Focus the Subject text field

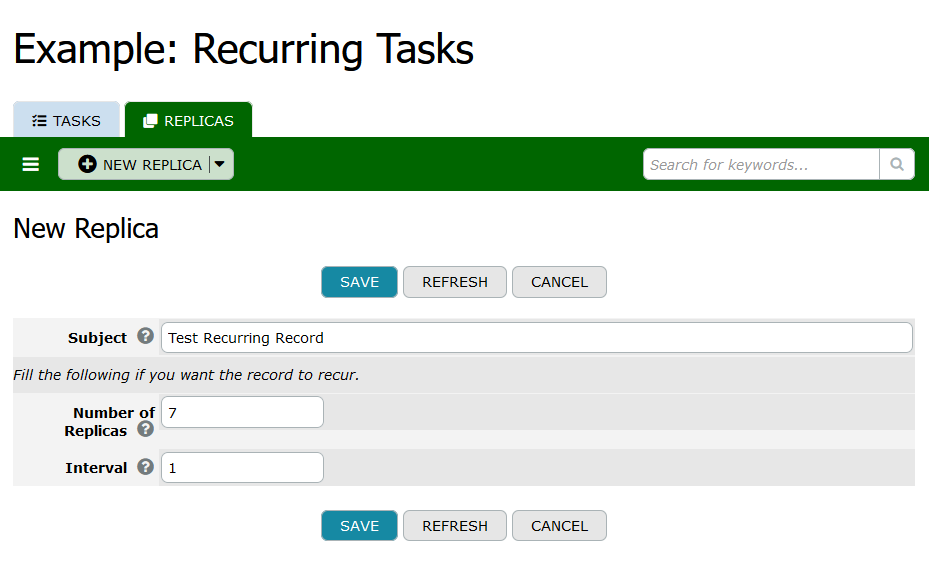(x=536, y=338)
